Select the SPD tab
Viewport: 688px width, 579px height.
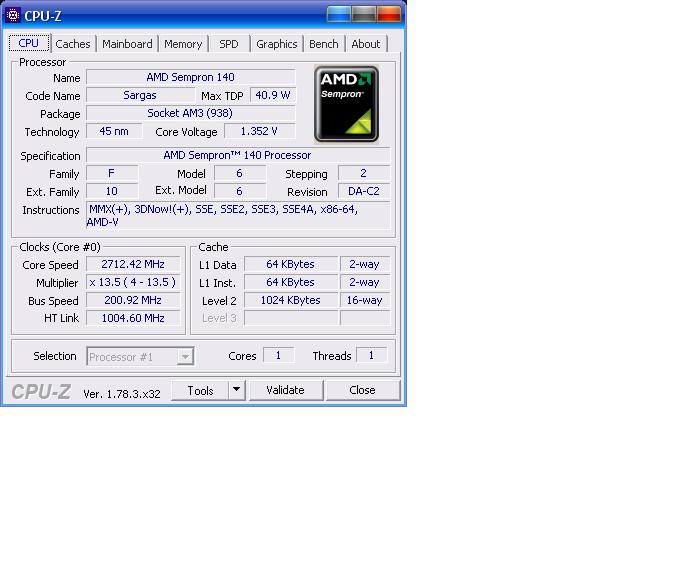(x=229, y=44)
